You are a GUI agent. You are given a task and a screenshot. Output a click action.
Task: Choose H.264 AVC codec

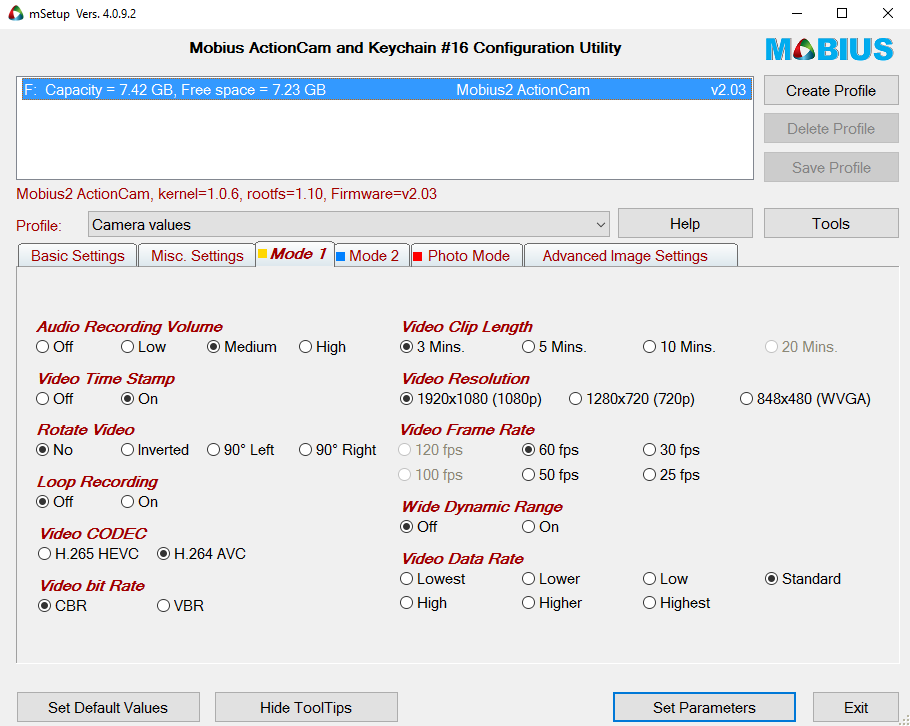[x=201, y=554]
